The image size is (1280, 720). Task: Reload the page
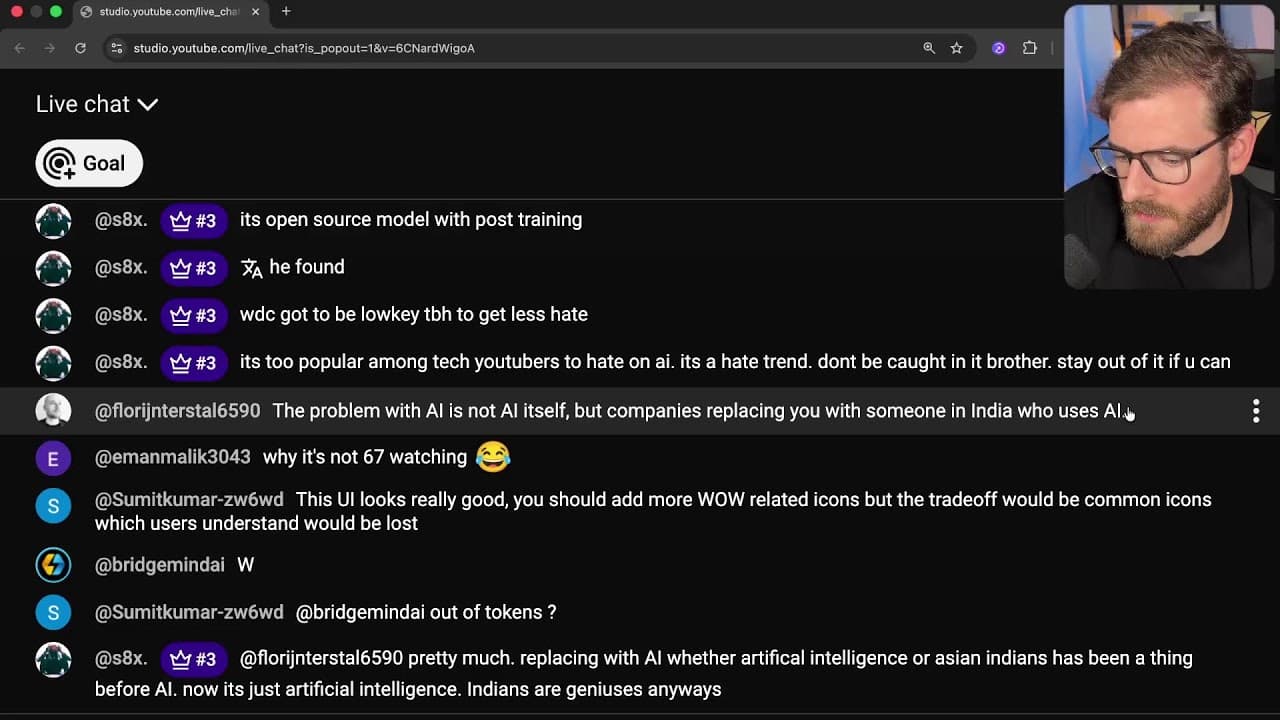[x=80, y=48]
